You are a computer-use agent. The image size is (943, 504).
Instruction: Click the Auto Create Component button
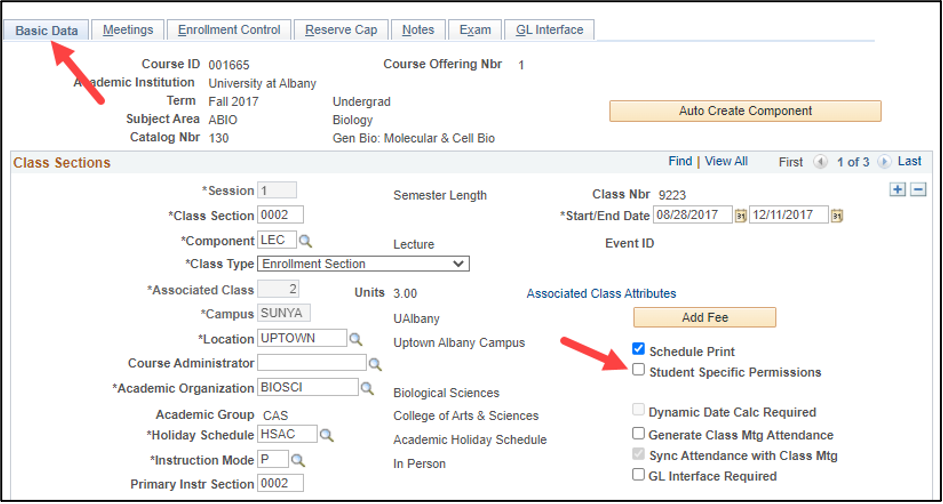(x=745, y=111)
